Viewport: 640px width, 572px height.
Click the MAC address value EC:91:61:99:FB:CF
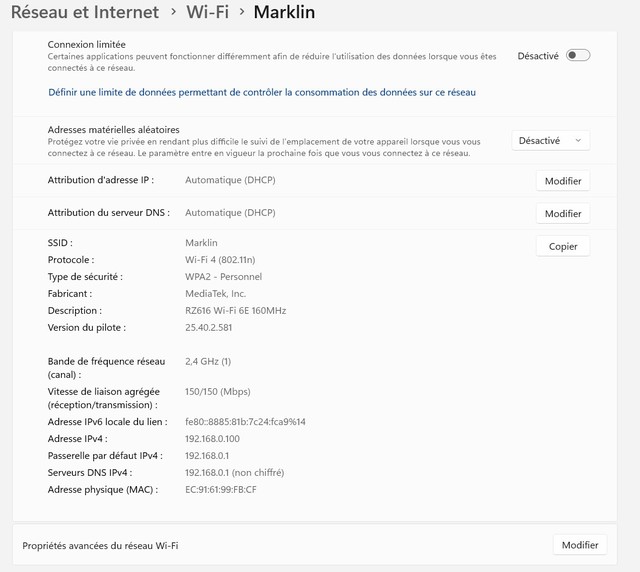[221, 490]
